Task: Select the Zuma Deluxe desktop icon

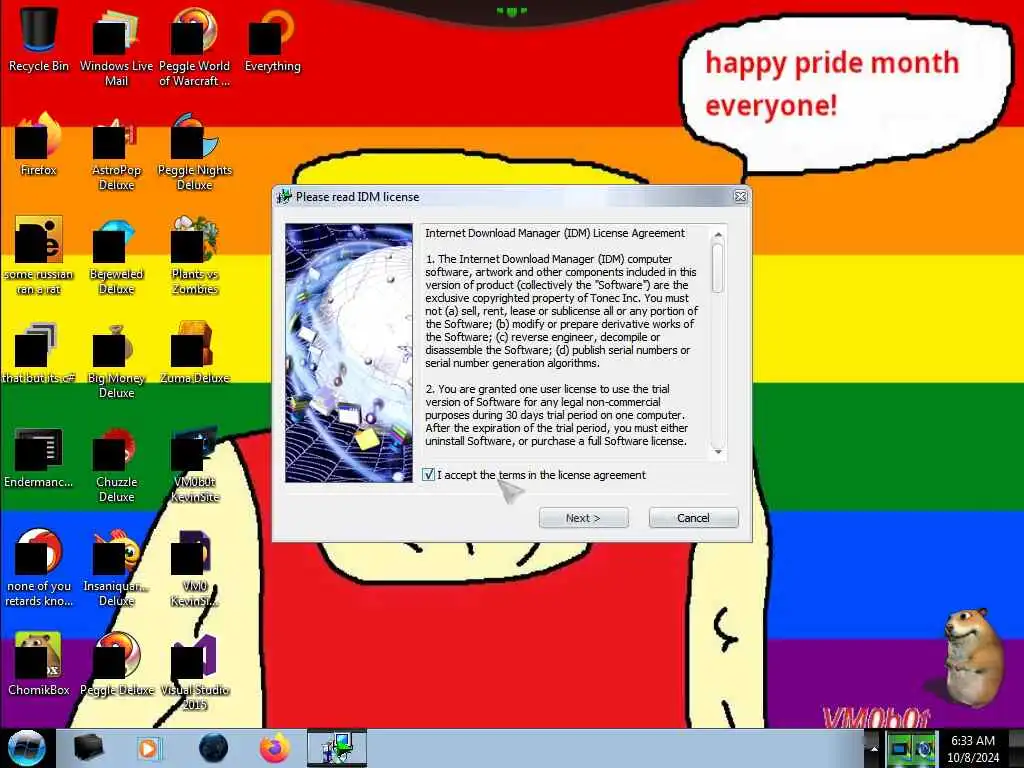Action: click(194, 353)
